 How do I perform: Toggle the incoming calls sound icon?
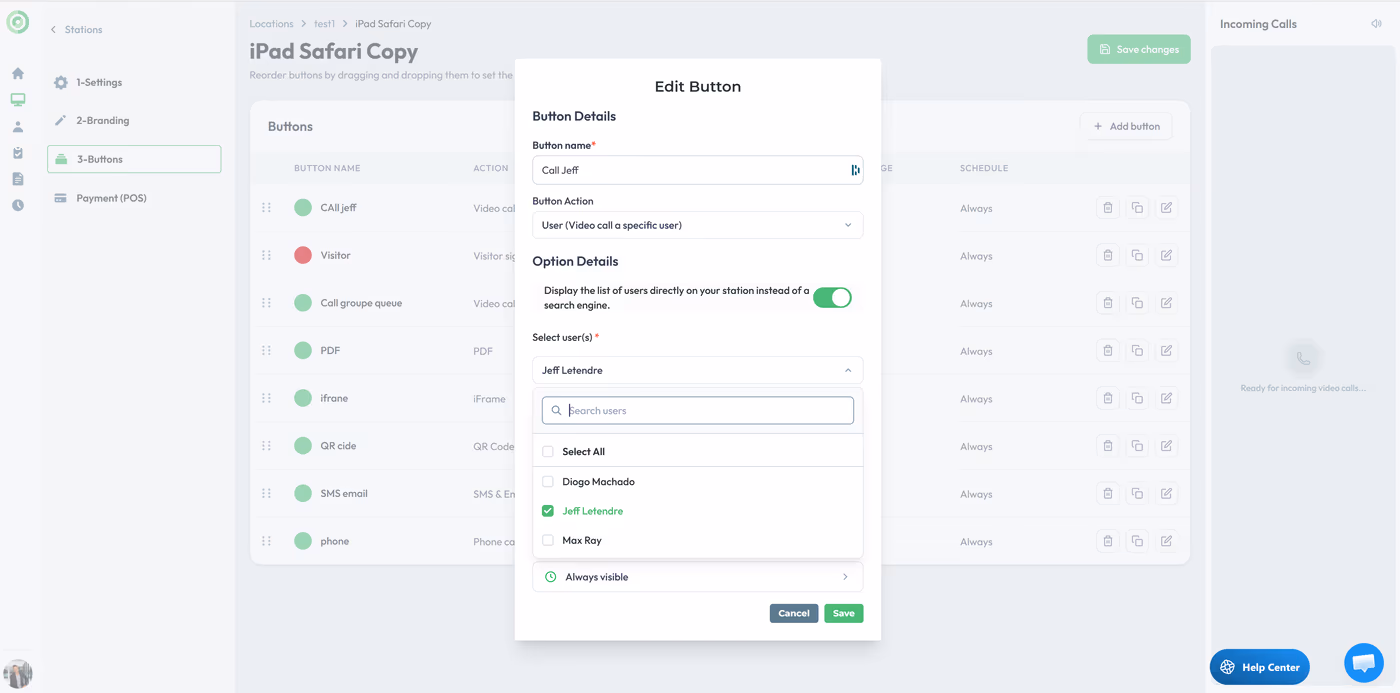pyautogui.click(x=1376, y=24)
